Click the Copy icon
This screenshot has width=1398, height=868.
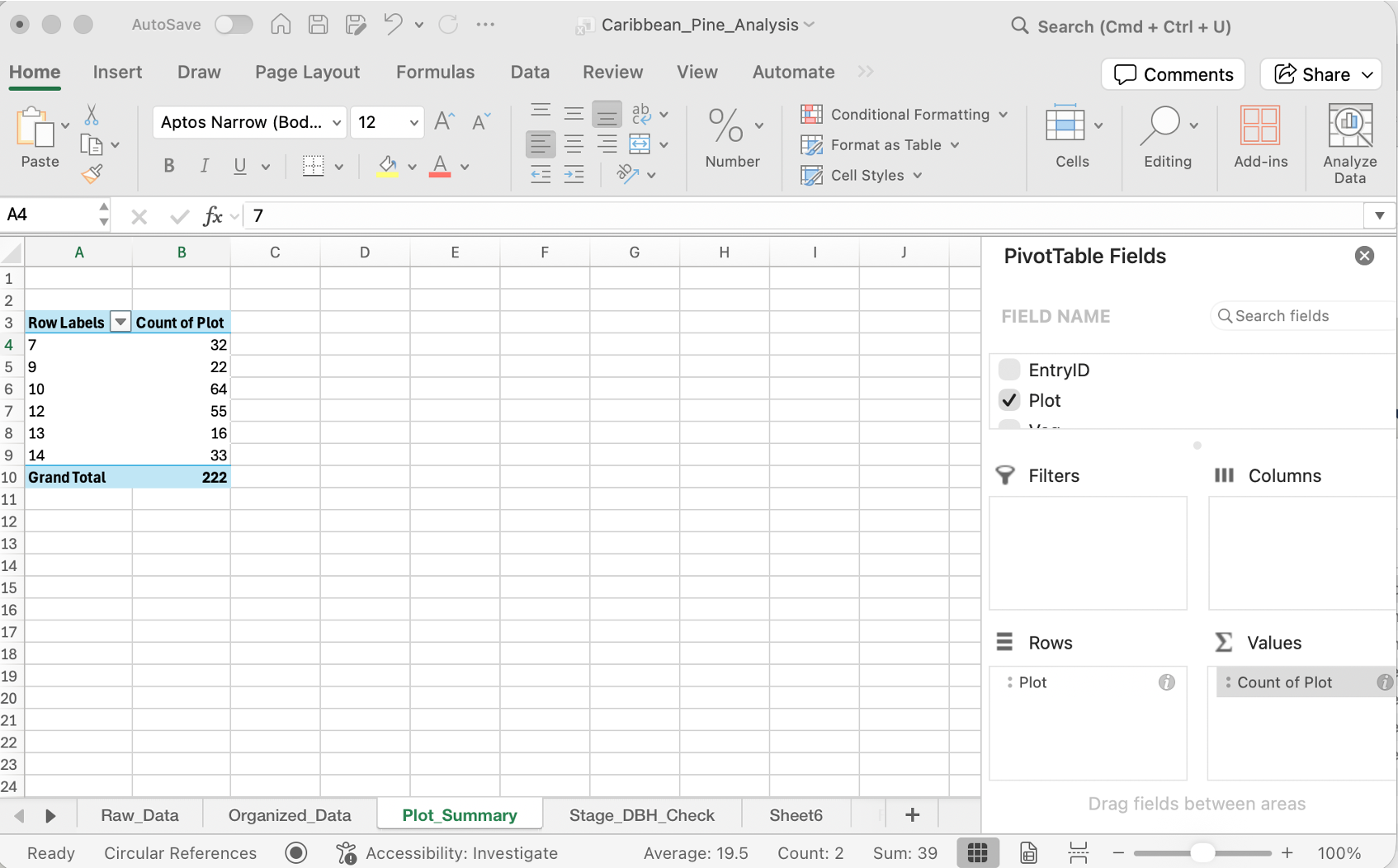tap(91, 145)
